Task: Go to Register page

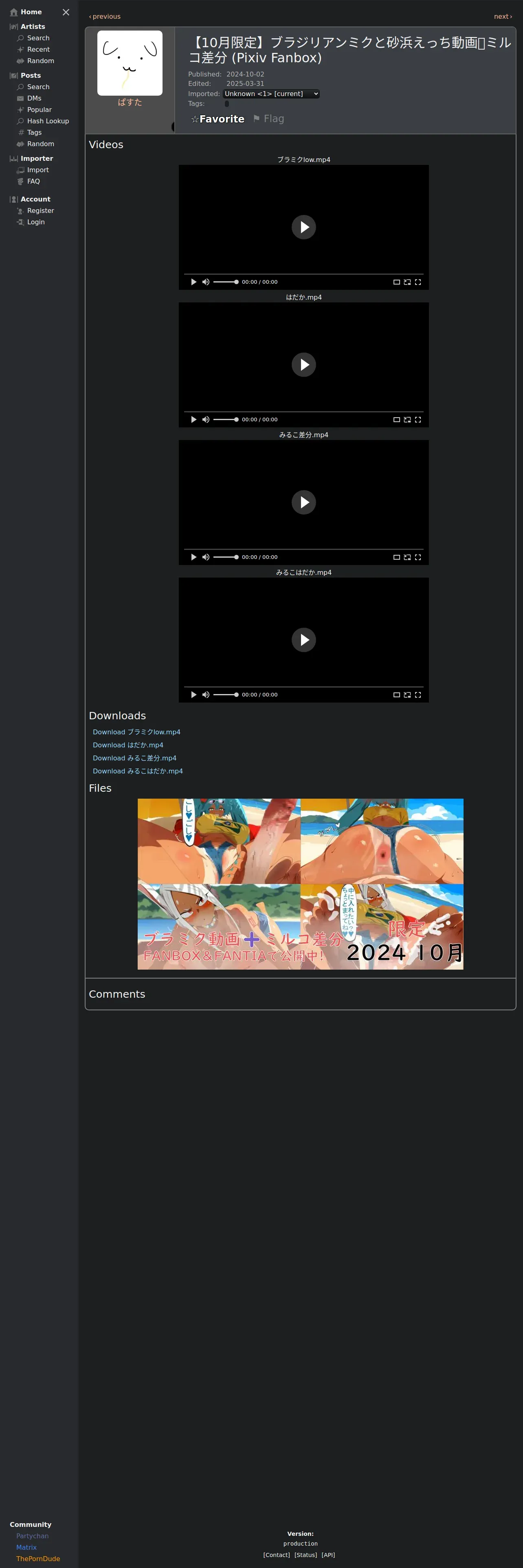Action: (40, 210)
